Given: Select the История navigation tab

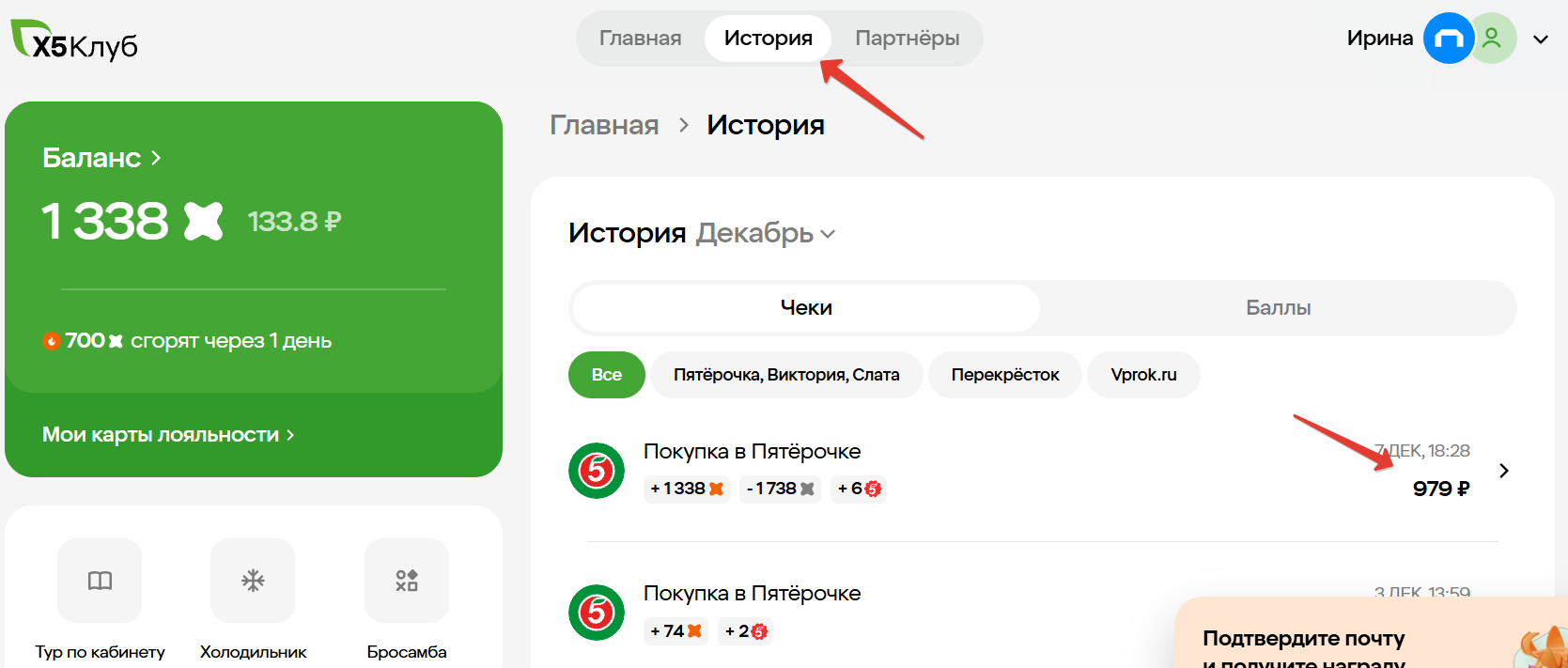Looking at the screenshot, I should [x=768, y=39].
